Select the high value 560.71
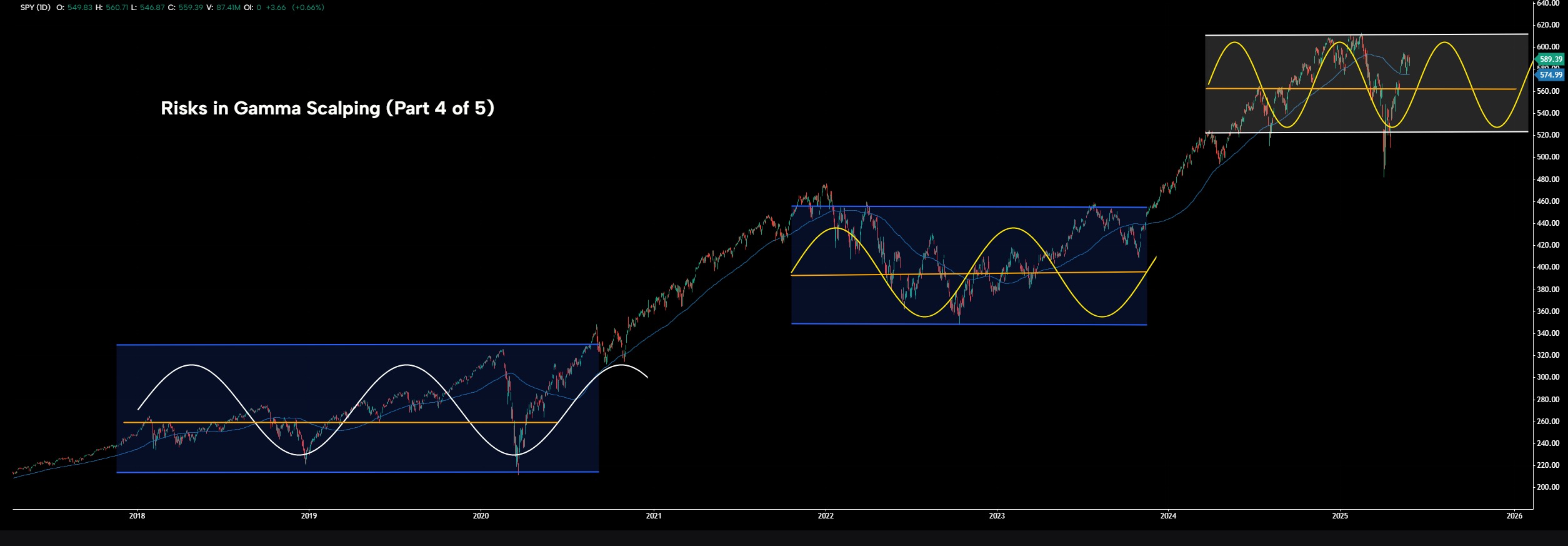1568x546 pixels. pyautogui.click(x=116, y=8)
